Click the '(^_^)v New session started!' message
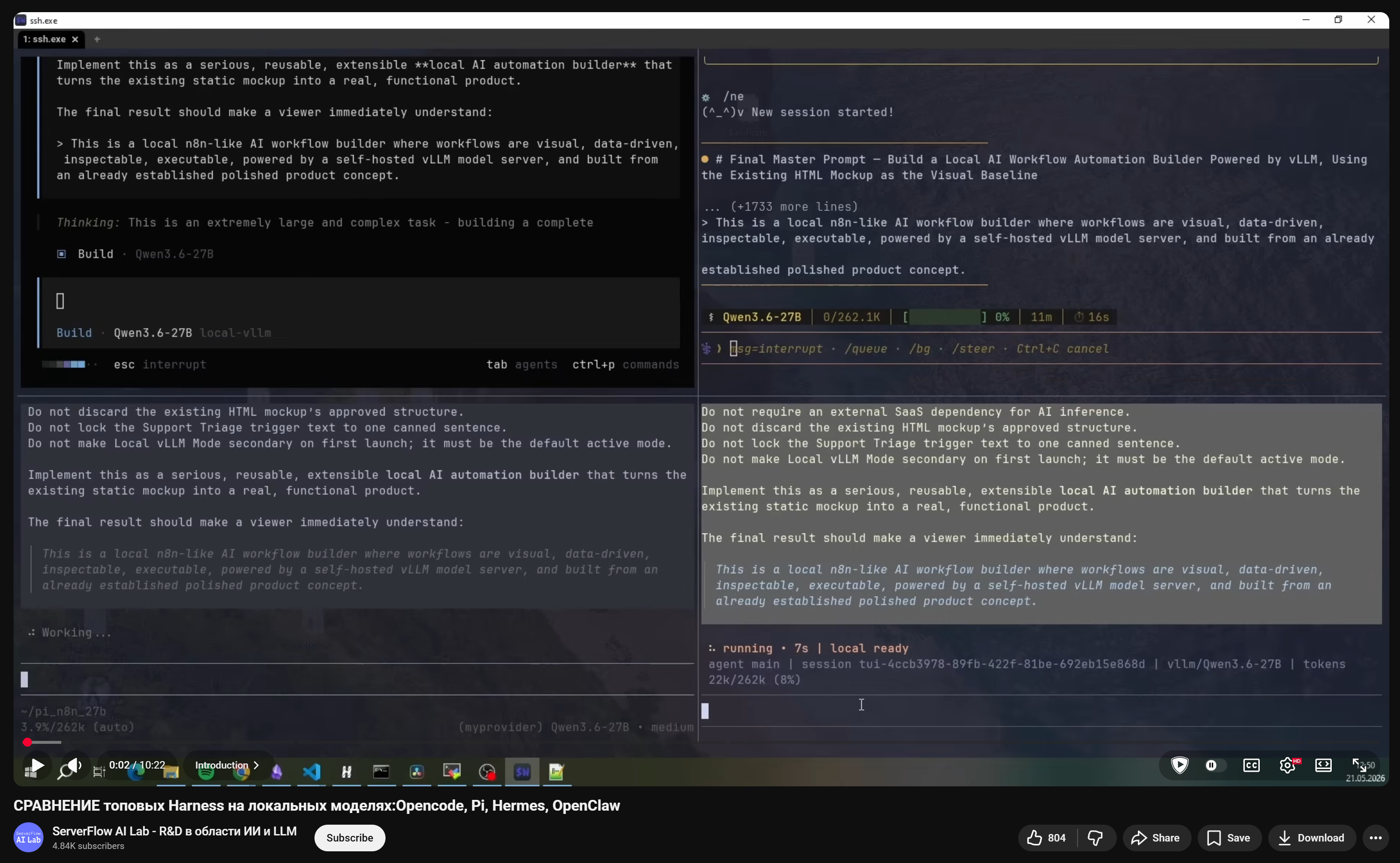The width and height of the screenshot is (1400, 863). click(798, 112)
